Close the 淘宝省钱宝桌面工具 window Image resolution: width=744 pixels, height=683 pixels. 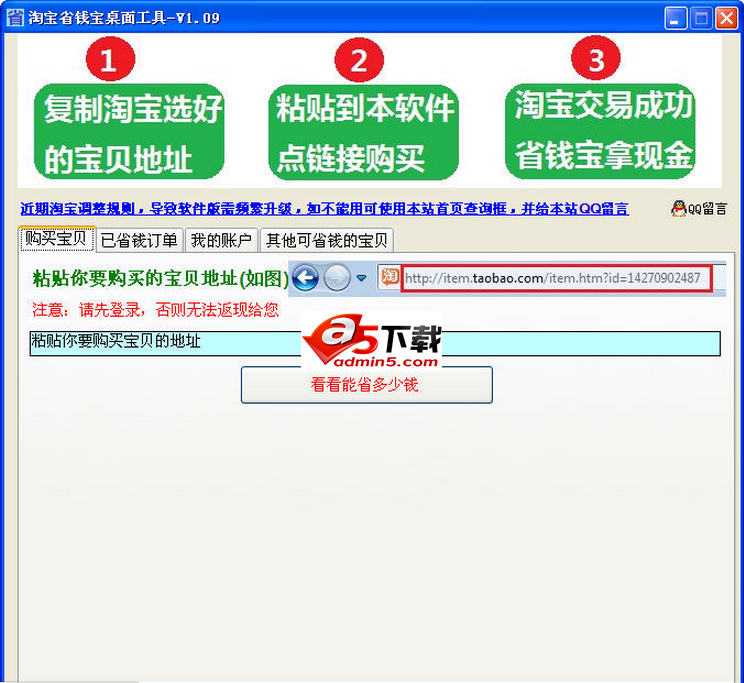[726, 19]
